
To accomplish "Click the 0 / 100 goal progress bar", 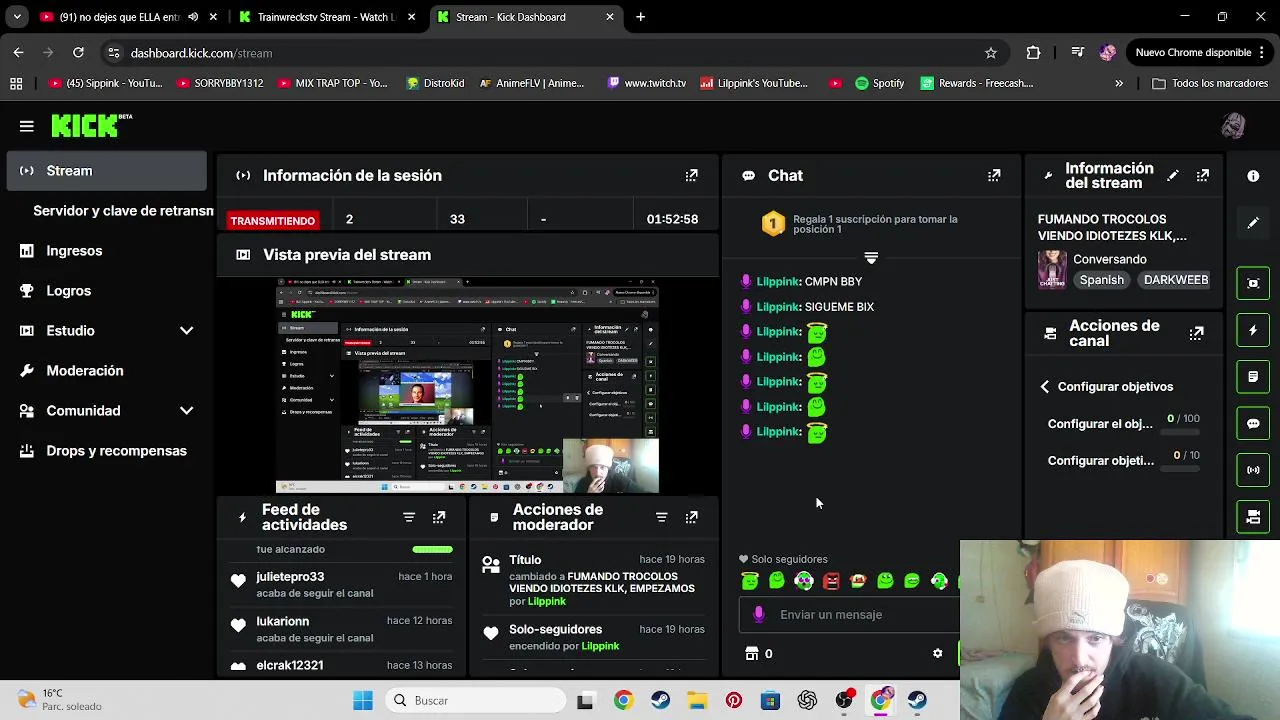I will coord(1180,431).
